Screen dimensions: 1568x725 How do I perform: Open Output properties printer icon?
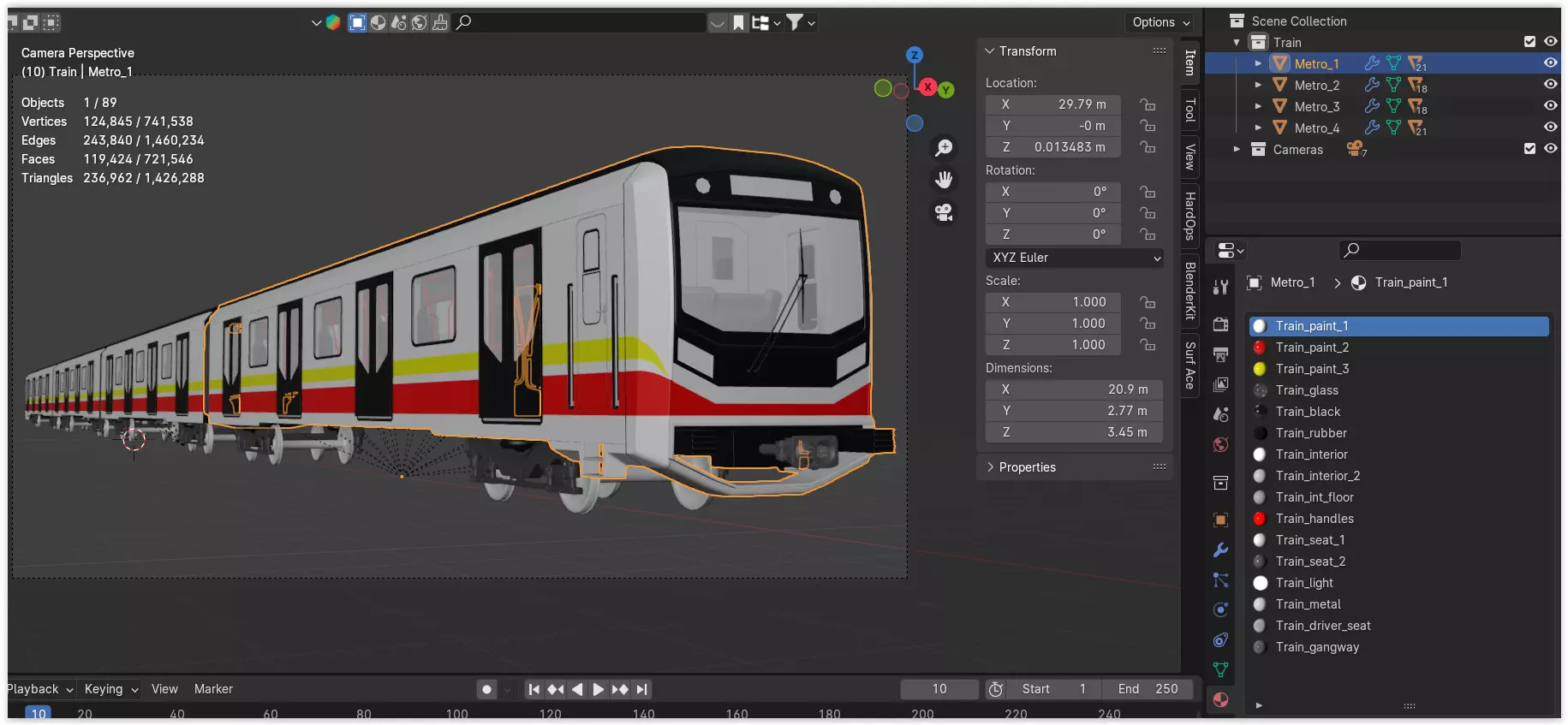1221,354
